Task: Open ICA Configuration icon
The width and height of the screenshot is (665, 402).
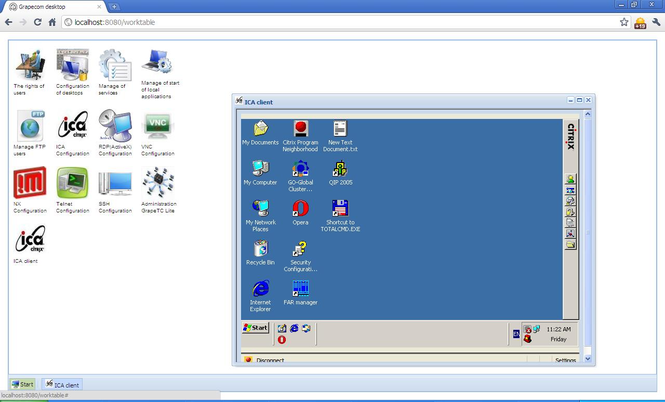Action: [73, 125]
